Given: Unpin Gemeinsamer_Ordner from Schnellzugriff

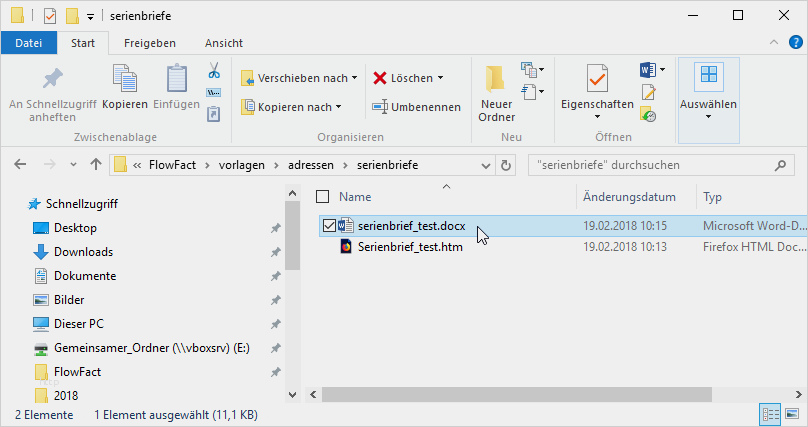Looking at the screenshot, I should coord(276,348).
